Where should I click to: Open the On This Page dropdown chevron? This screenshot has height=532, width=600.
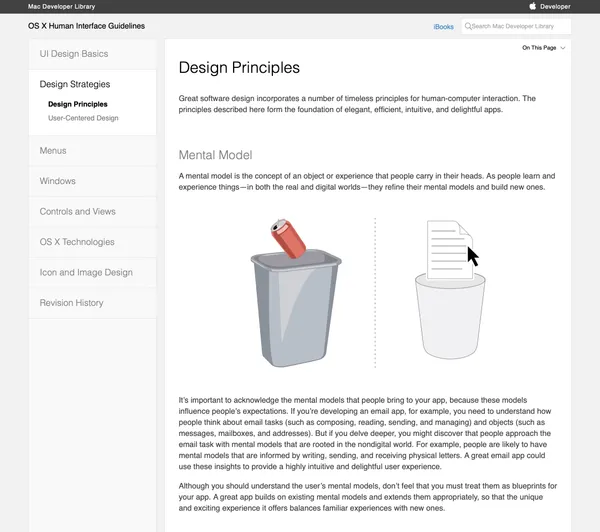coord(562,48)
